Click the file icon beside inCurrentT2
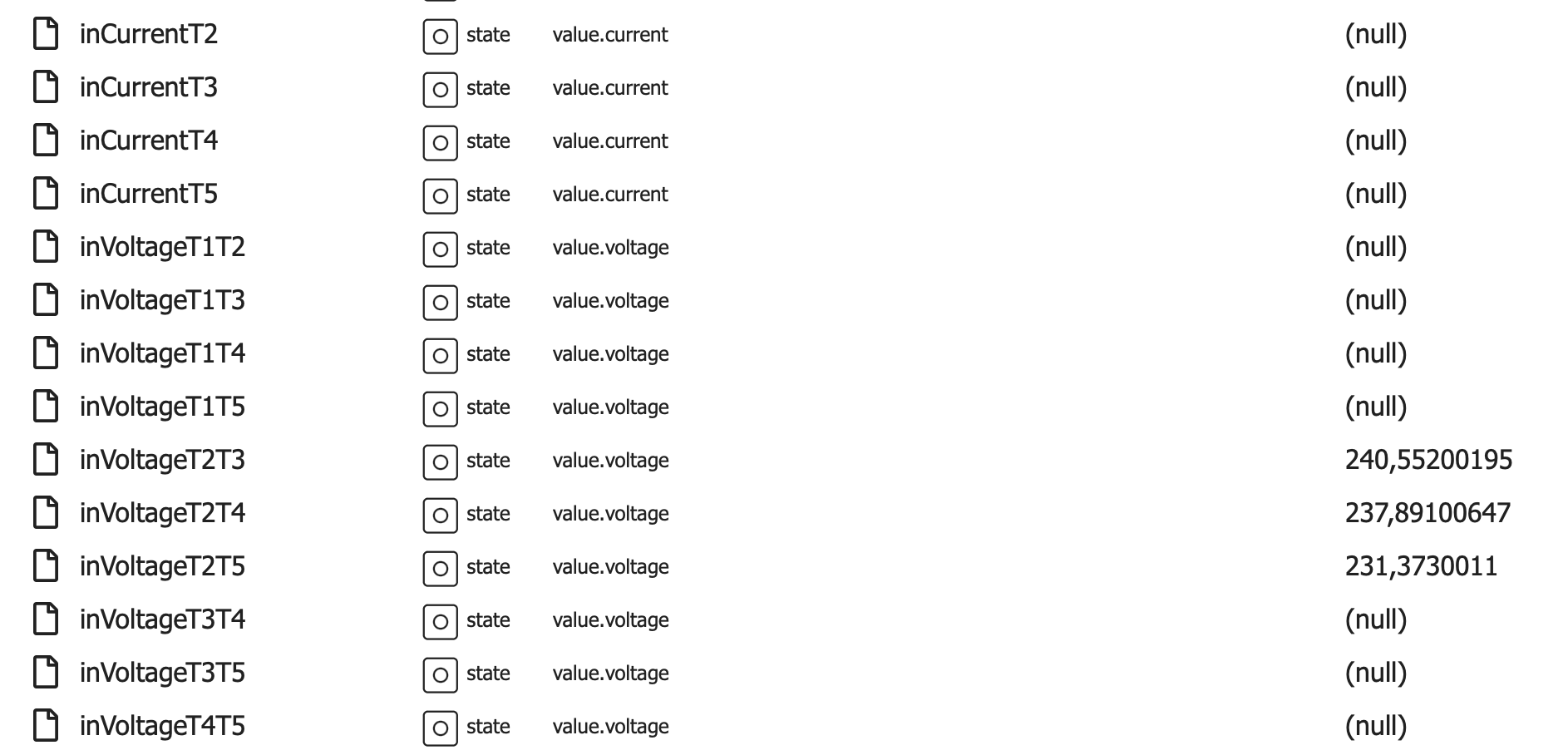The height and width of the screenshot is (755, 1568). pyautogui.click(x=46, y=34)
